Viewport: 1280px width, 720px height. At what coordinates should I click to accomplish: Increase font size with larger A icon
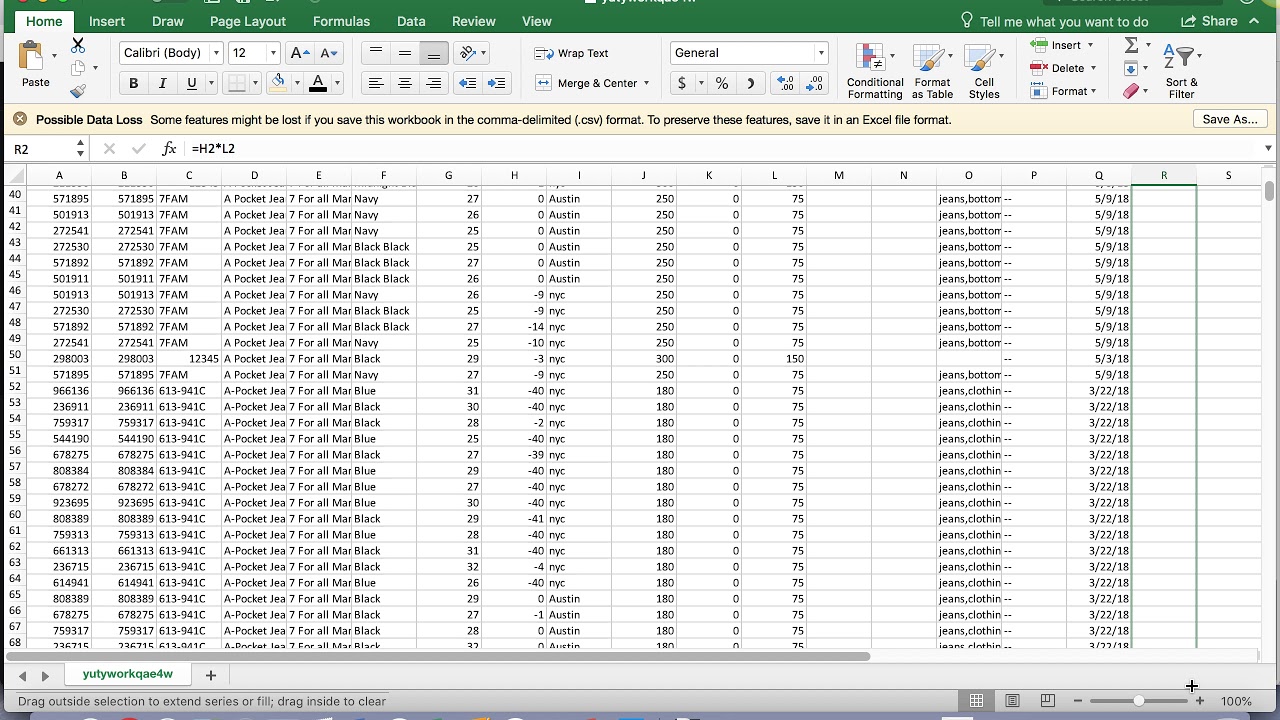point(299,53)
